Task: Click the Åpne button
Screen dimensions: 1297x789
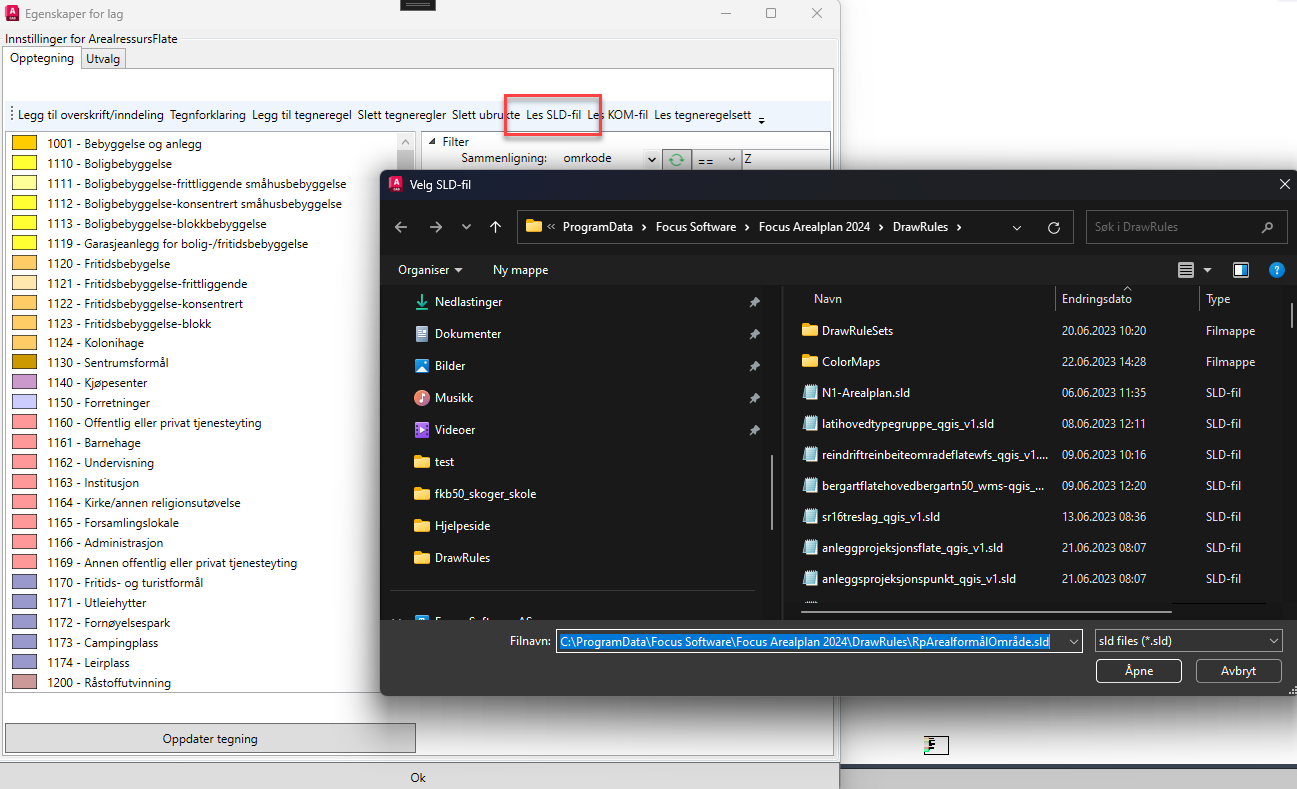Action: [x=1139, y=671]
